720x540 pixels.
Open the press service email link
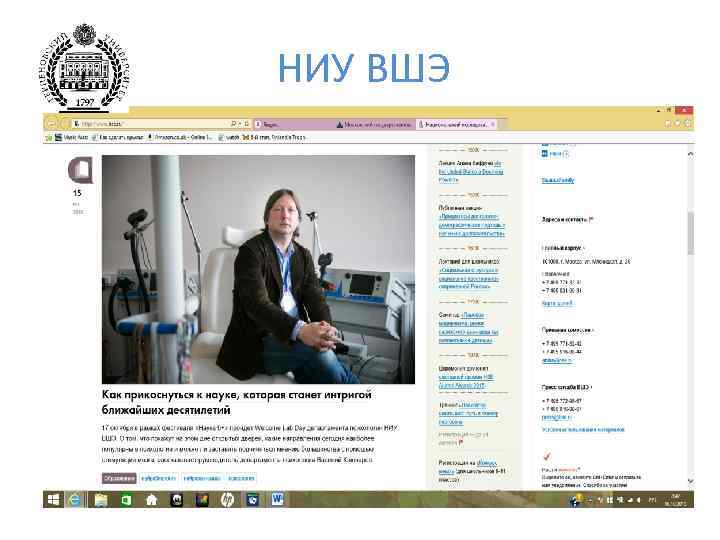pyautogui.click(x=557, y=417)
